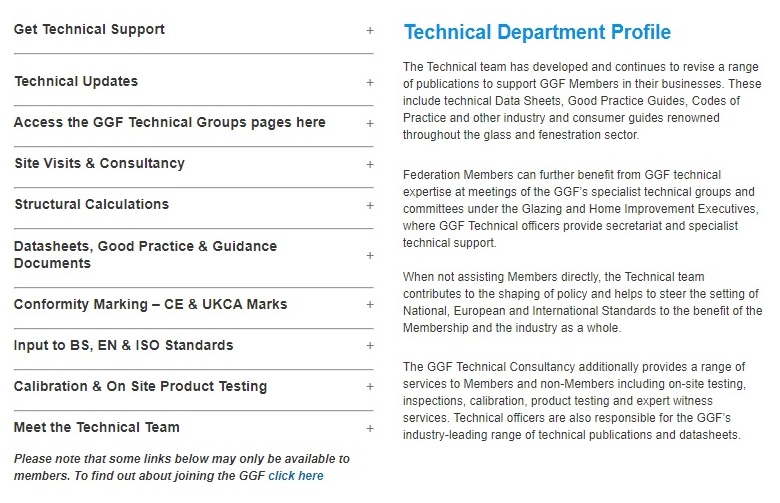This screenshot has height=503, width=780.
Task: Open Access the GGF Technical Groups pages heading
Action: pos(169,123)
